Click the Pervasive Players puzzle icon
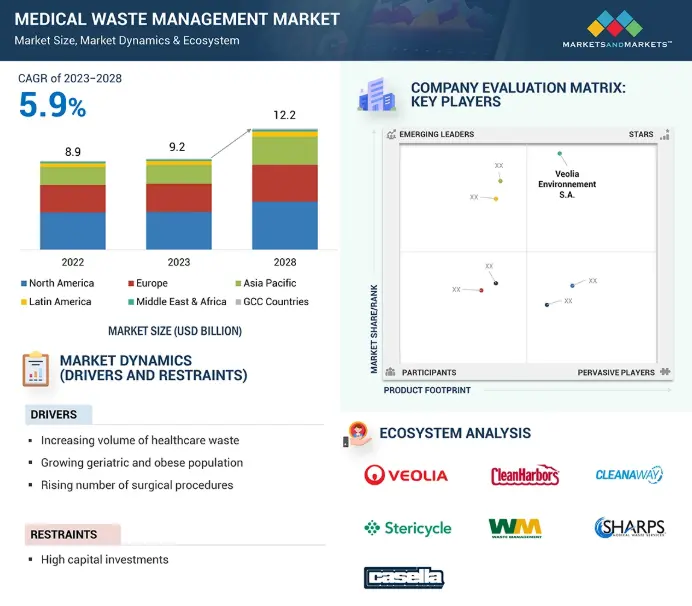This screenshot has width=692, height=606. (666, 372)
